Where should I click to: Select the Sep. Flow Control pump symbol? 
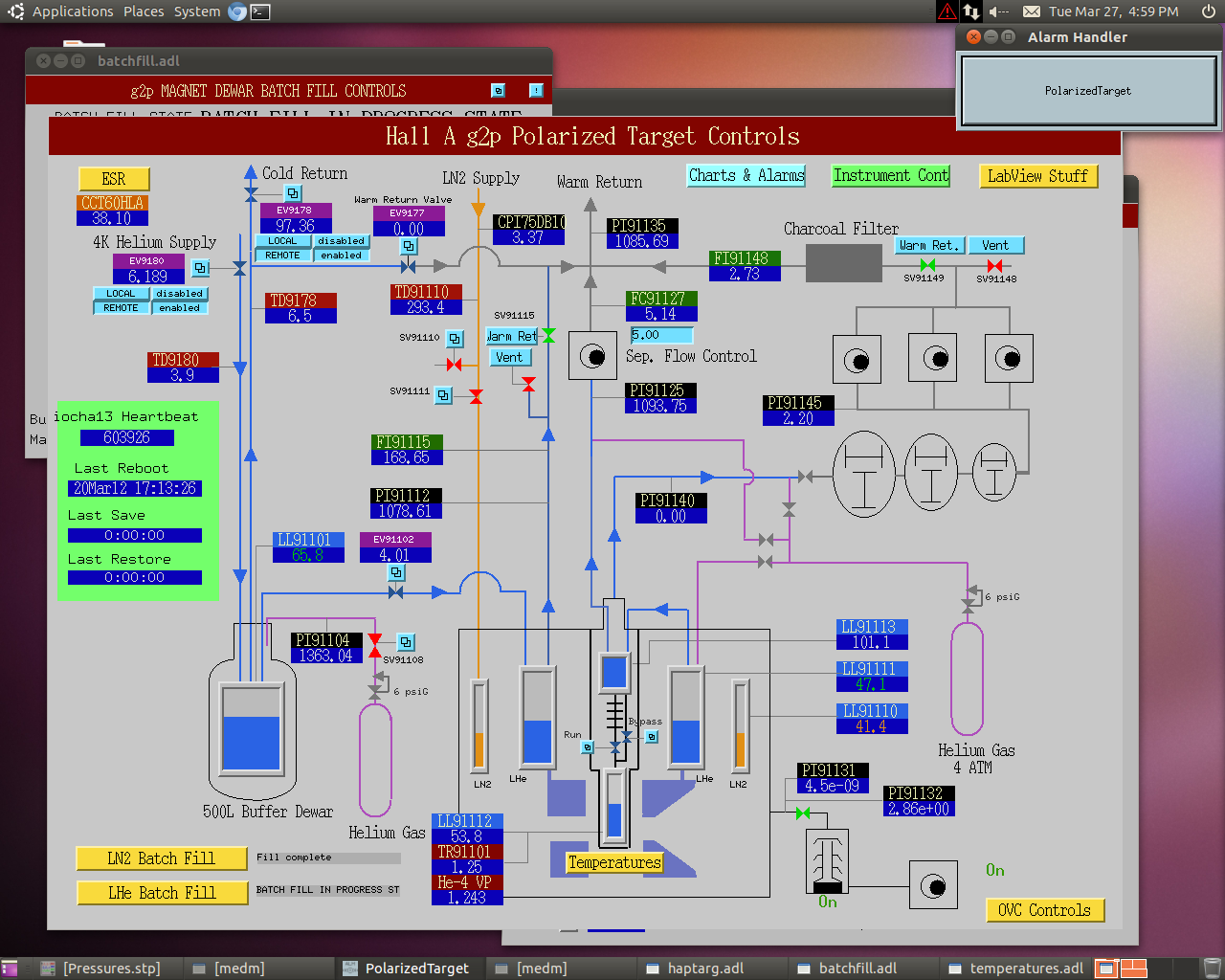tap(592, 357)
